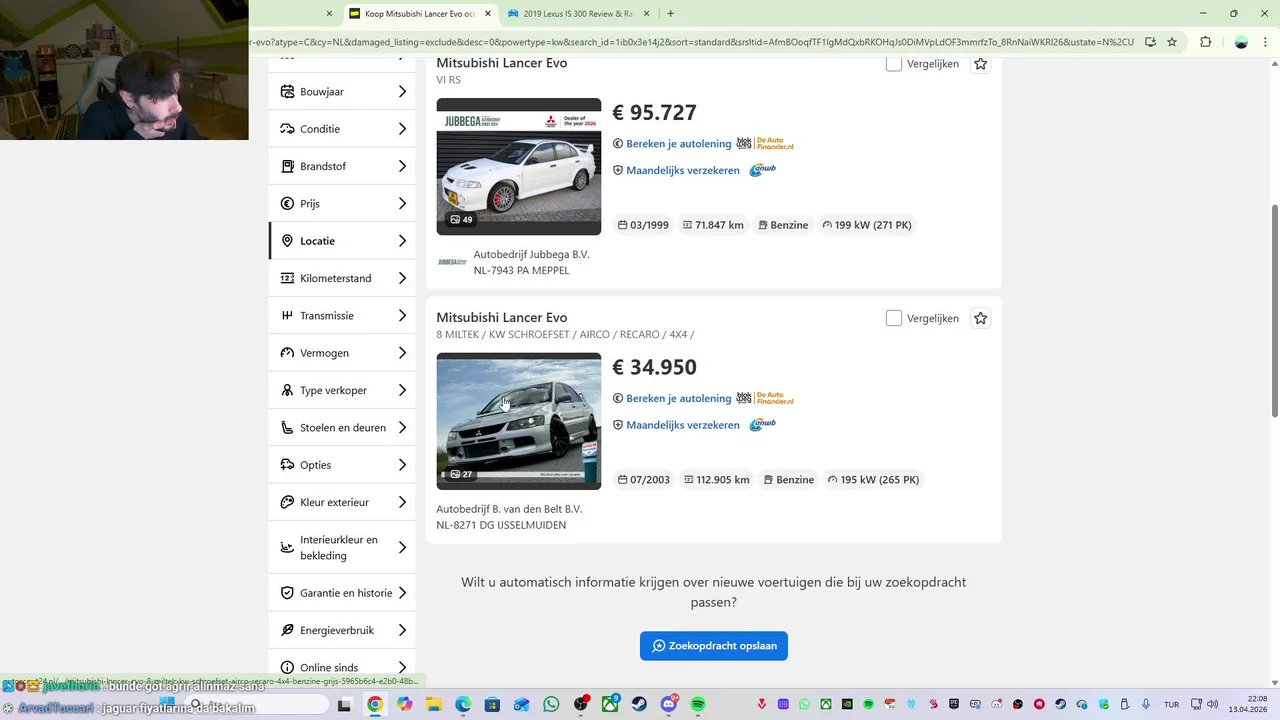Click the Garantie en historie shield icon
Image resolution: width=1280 pixels, height=720 pixels.
point(287,593)
